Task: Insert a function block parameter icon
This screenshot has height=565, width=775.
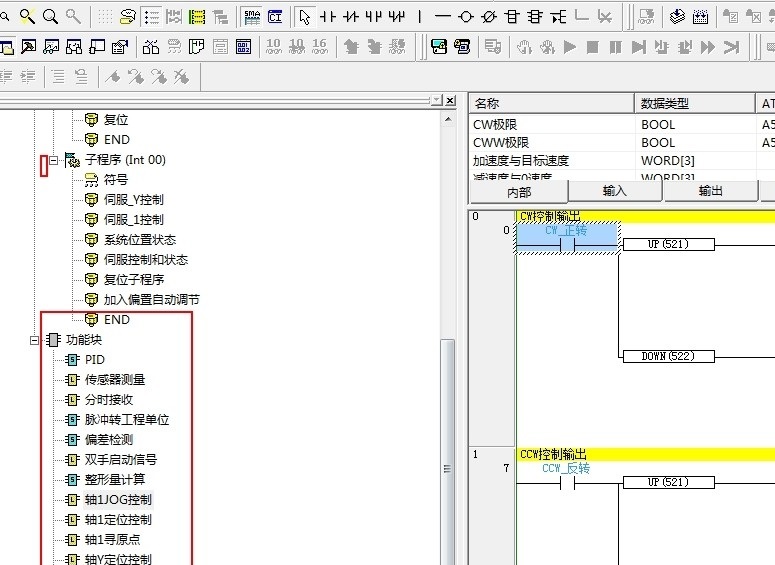Action: (559, 17)
